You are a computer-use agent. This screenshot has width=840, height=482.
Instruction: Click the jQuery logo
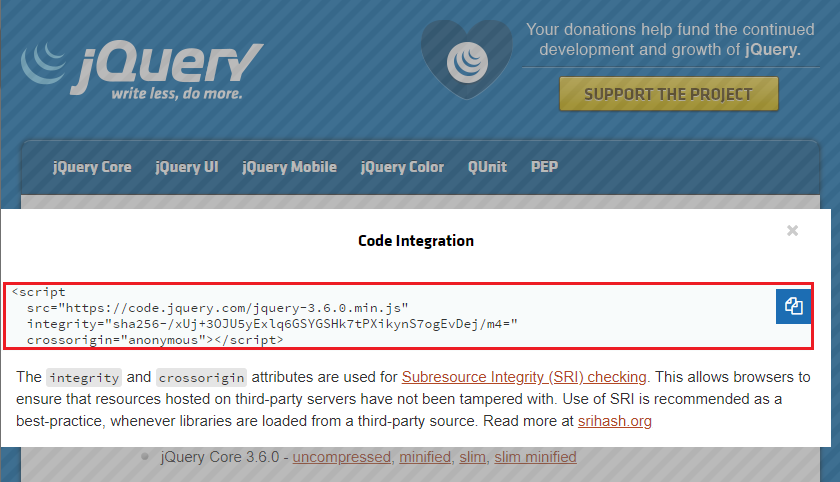coord(142,71)
